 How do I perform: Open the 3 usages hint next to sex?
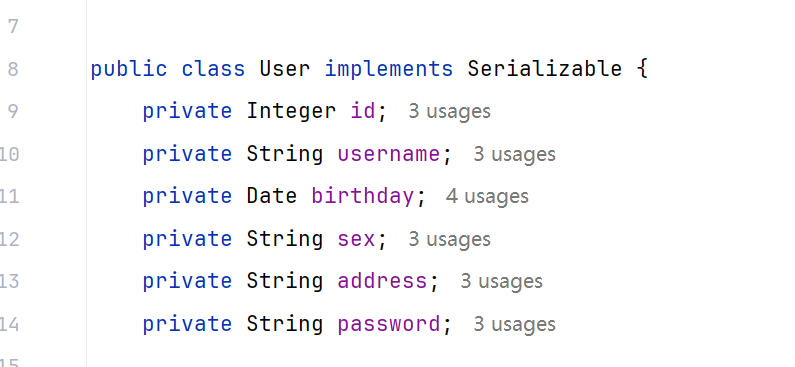click(x=449, y=239)
